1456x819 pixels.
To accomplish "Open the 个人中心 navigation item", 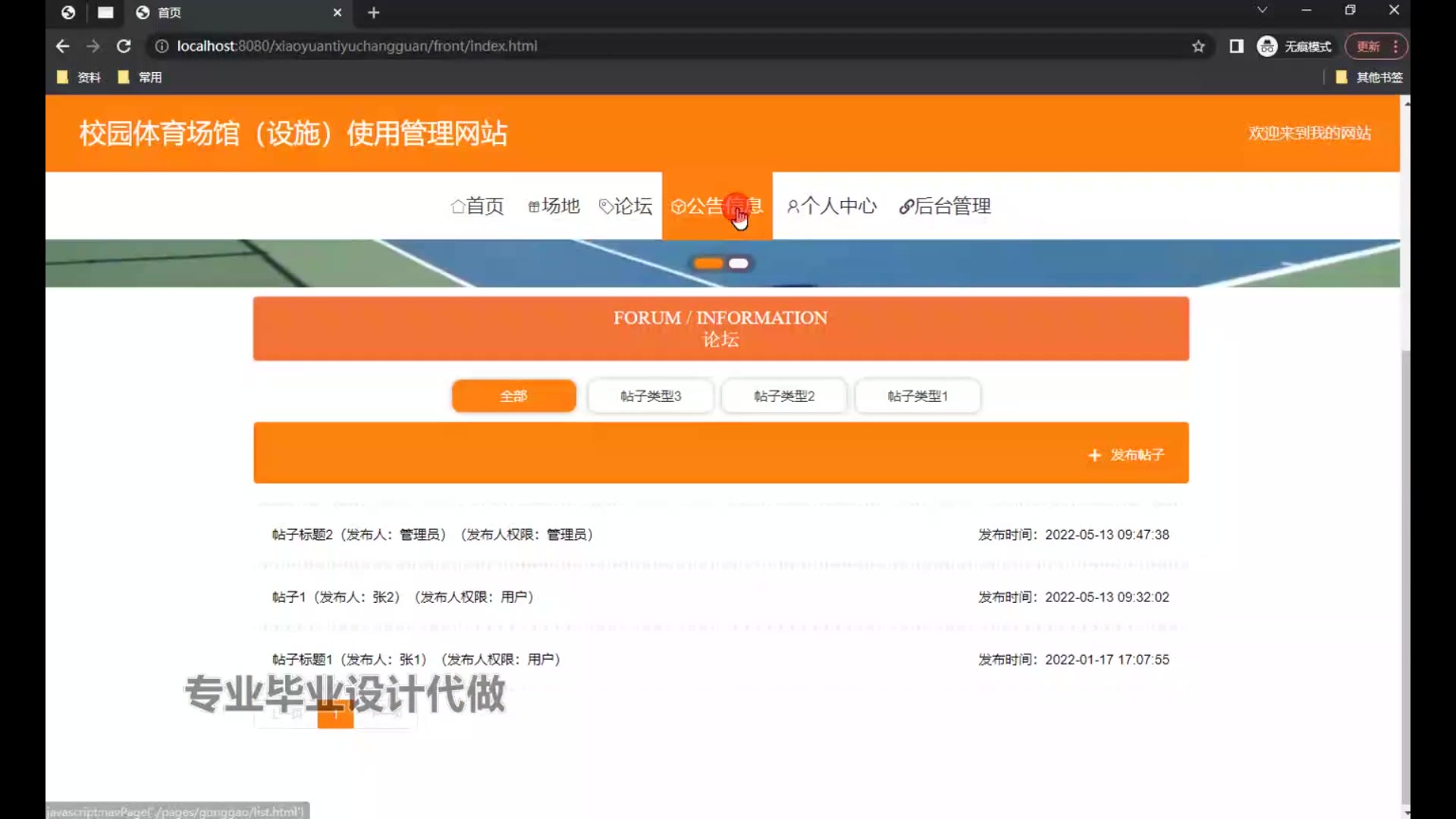I will pos(832,206).
